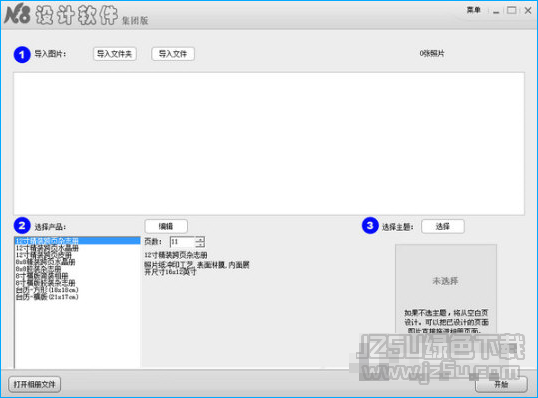Screen dimensions: 538x398
Task: Increase page count with up arrow
Action: pyautogui.click(x=200, y=239)
